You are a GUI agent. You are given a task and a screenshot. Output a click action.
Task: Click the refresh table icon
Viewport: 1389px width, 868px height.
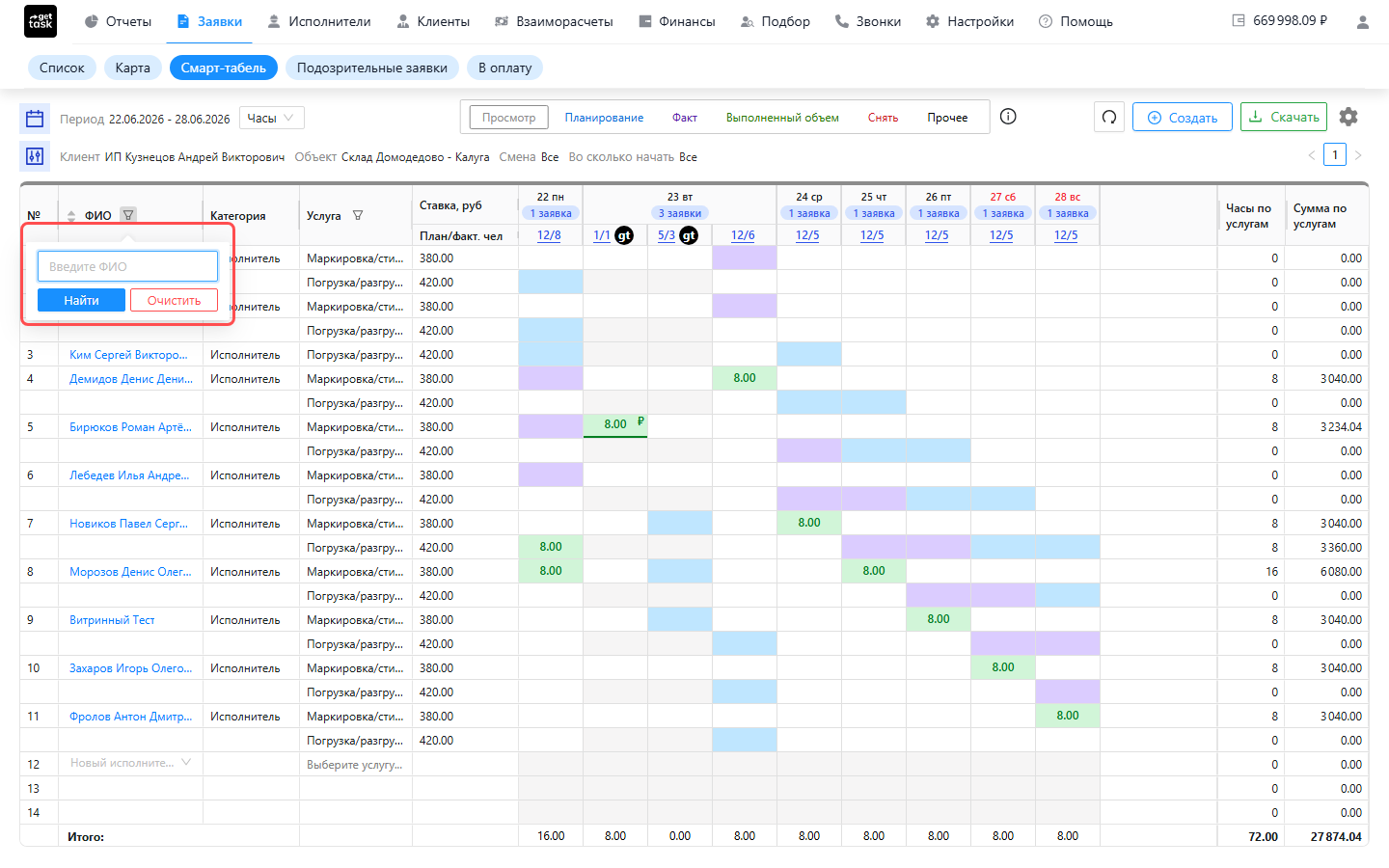pyautogui.click(x=1109, y=117)
